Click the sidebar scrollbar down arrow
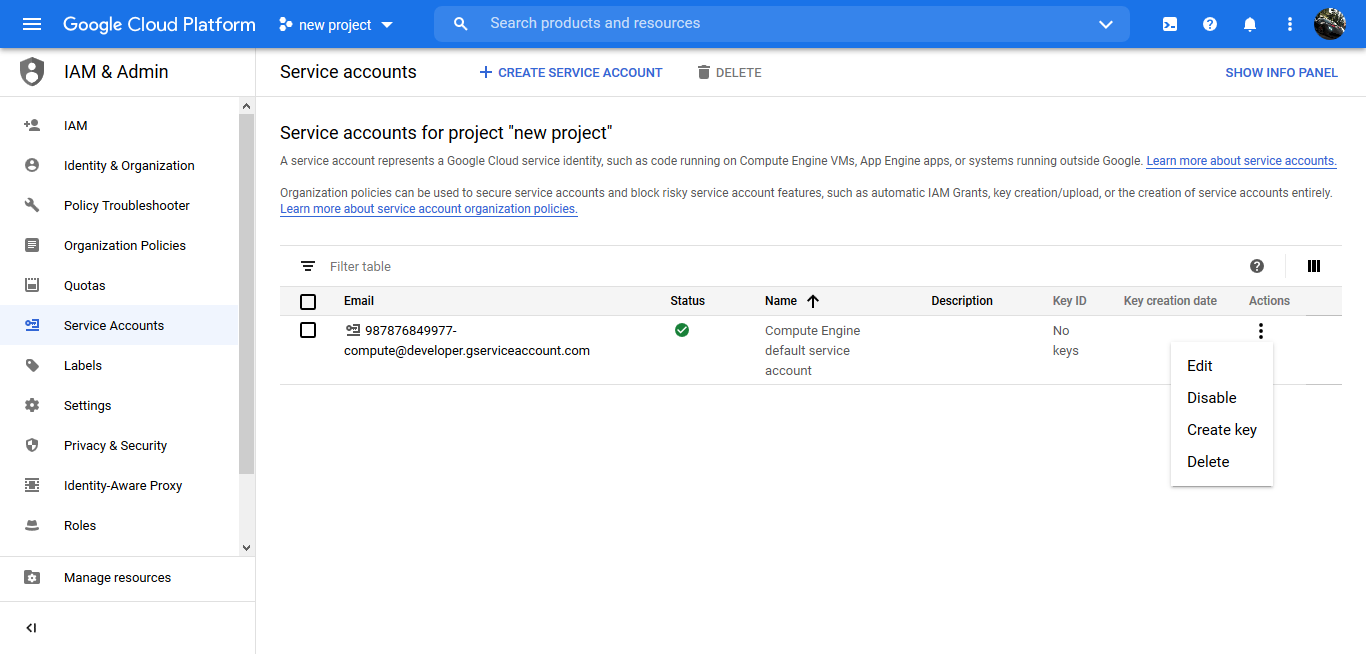Screen dimensions: 1366x654 click(x=247, y=548)
